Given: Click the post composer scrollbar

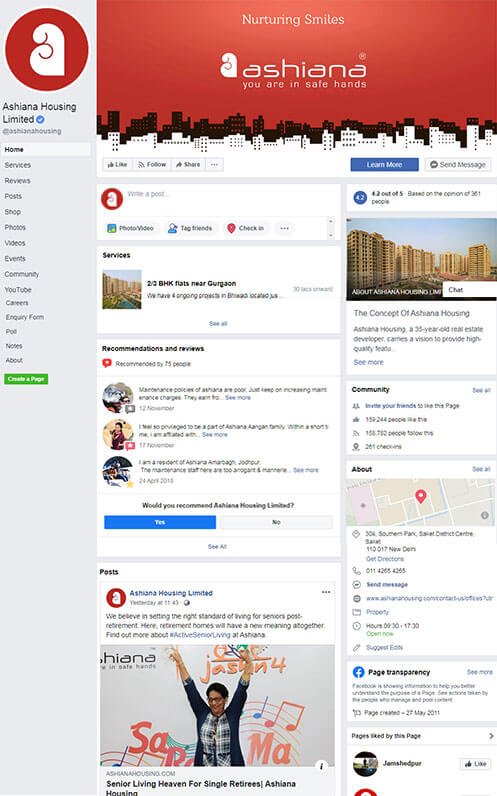Looking at the screenshot, I should (x=331, y=228).
